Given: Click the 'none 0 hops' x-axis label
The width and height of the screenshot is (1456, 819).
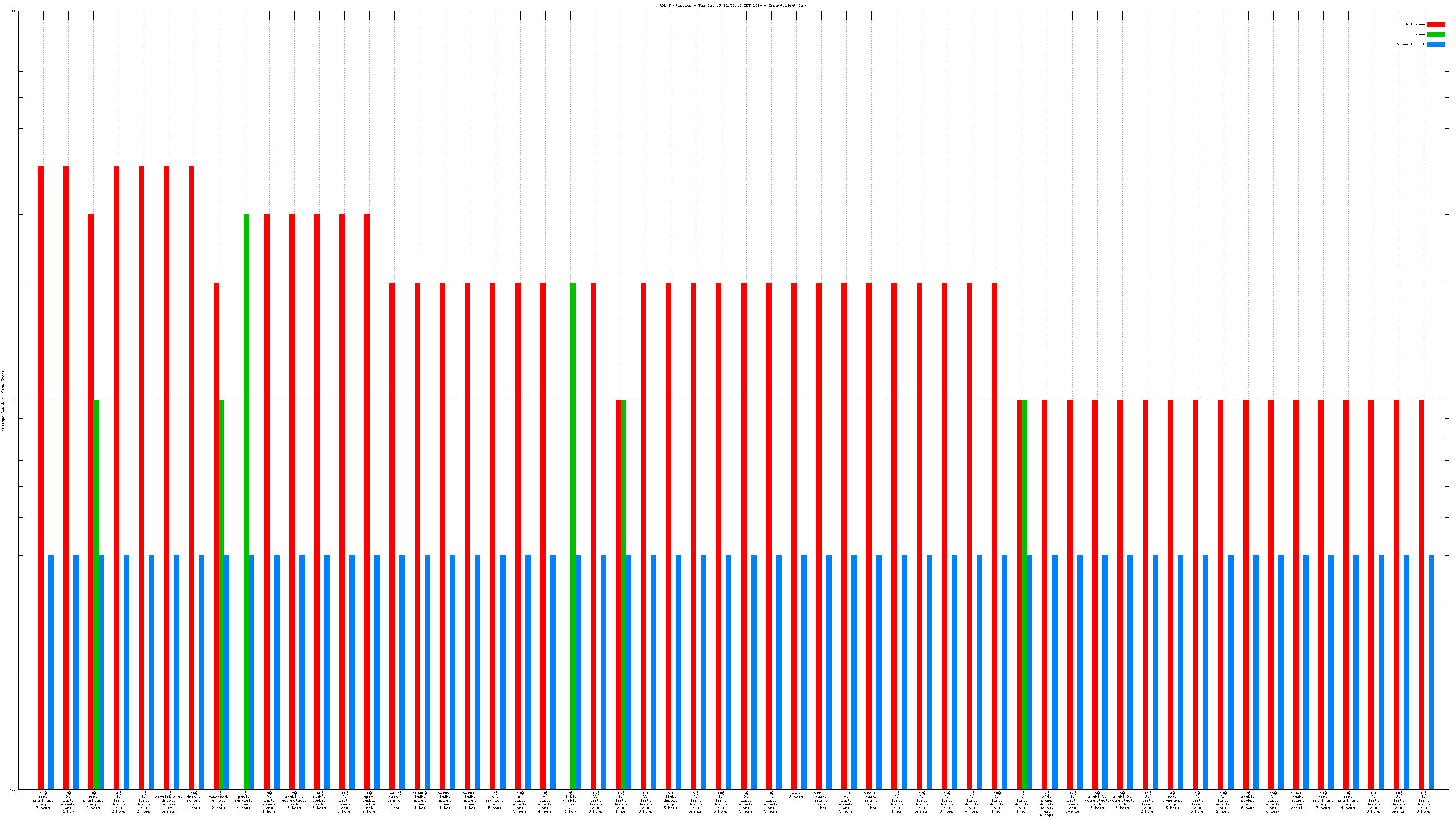Looking at the screenshot, I should click(795, 795).
